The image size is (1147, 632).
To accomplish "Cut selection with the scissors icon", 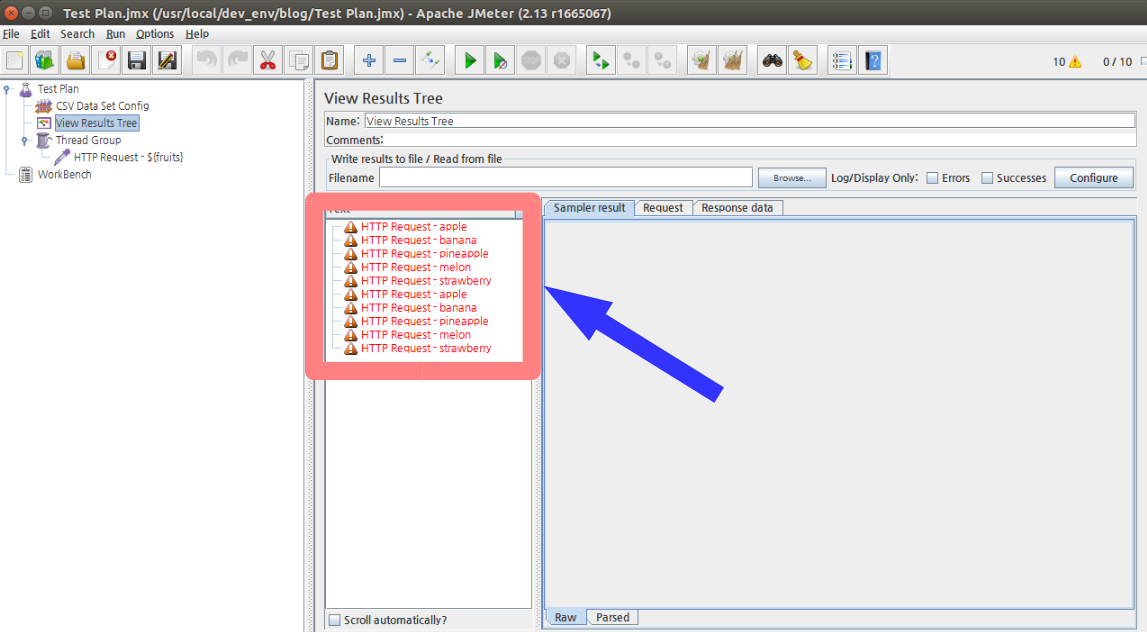I will 268,60.
